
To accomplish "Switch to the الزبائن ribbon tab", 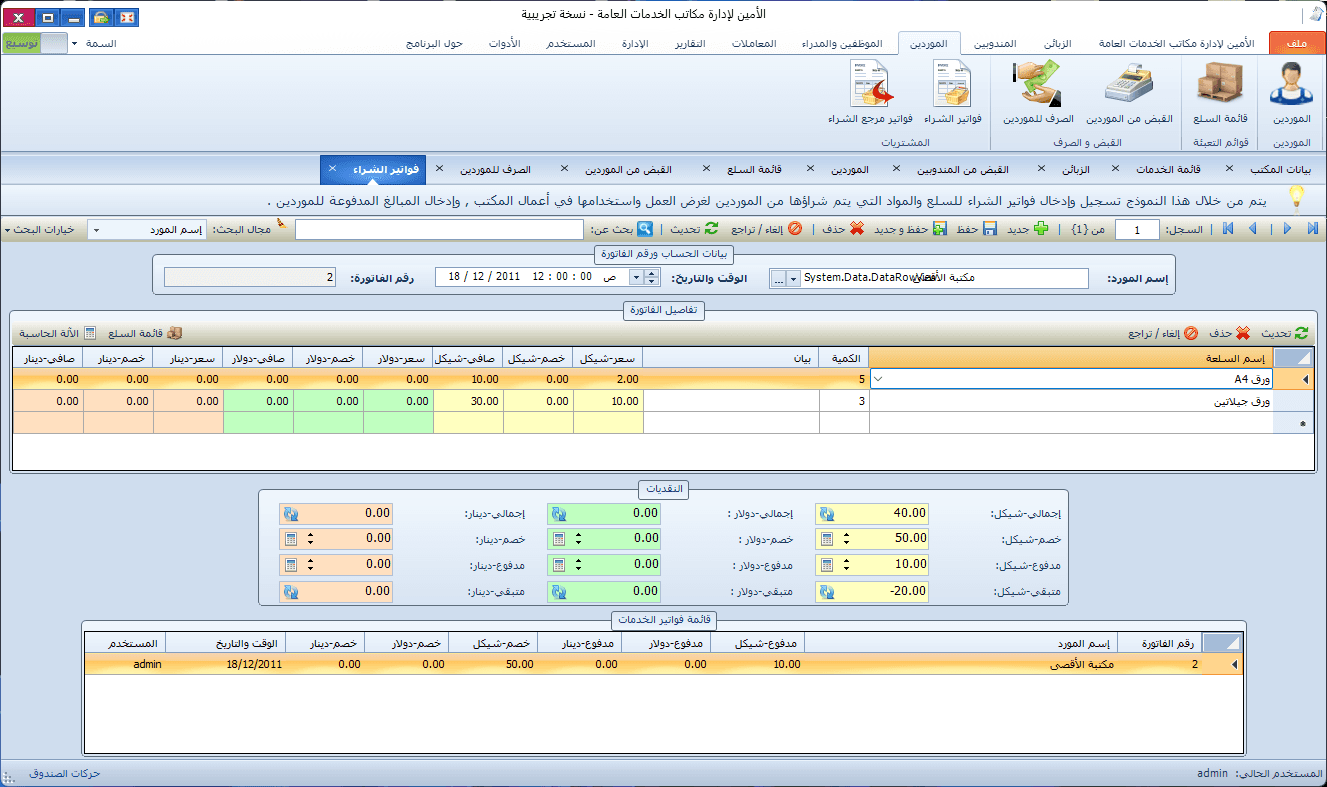I will coord(1057,44).
